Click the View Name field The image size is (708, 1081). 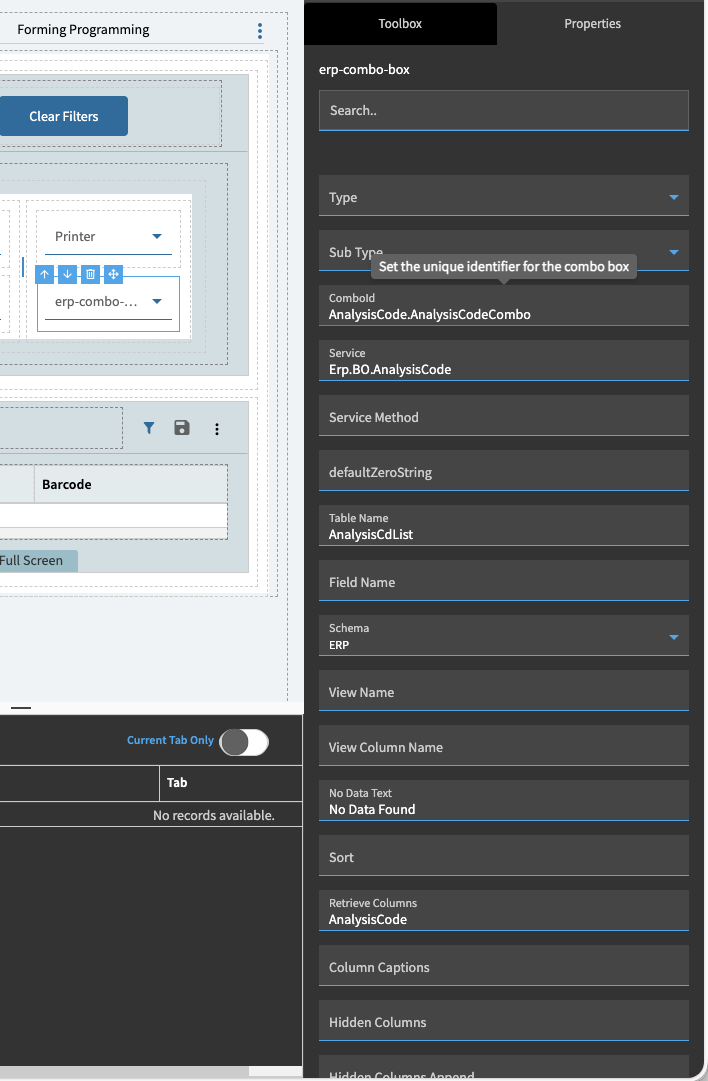[x=504, y=691]
